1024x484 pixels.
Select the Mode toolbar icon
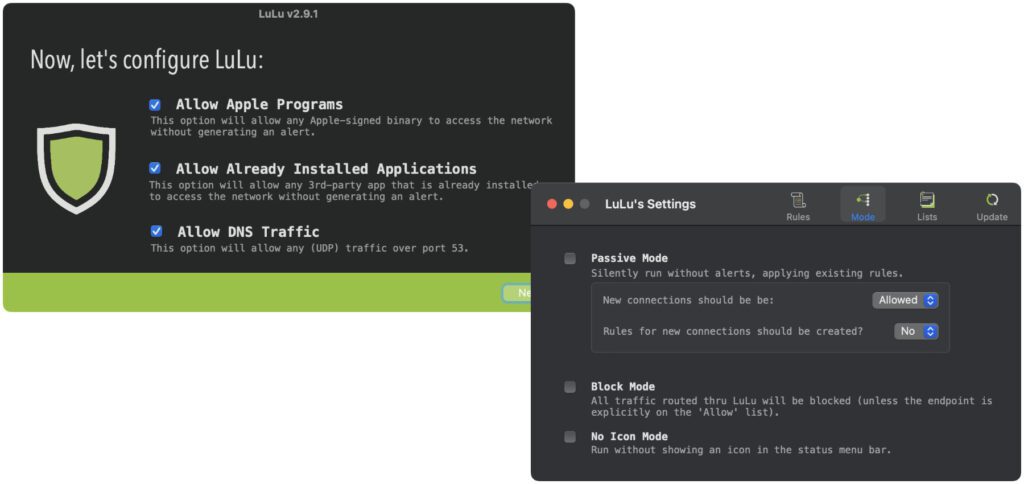[x=862, y=206]
